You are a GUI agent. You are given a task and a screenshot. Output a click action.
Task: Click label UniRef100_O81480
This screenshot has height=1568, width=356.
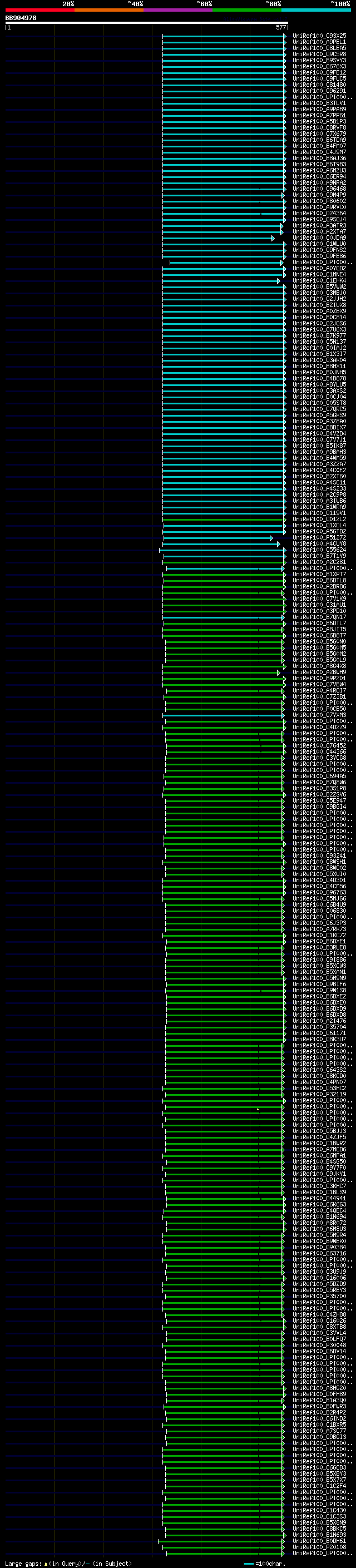point(319,85)
